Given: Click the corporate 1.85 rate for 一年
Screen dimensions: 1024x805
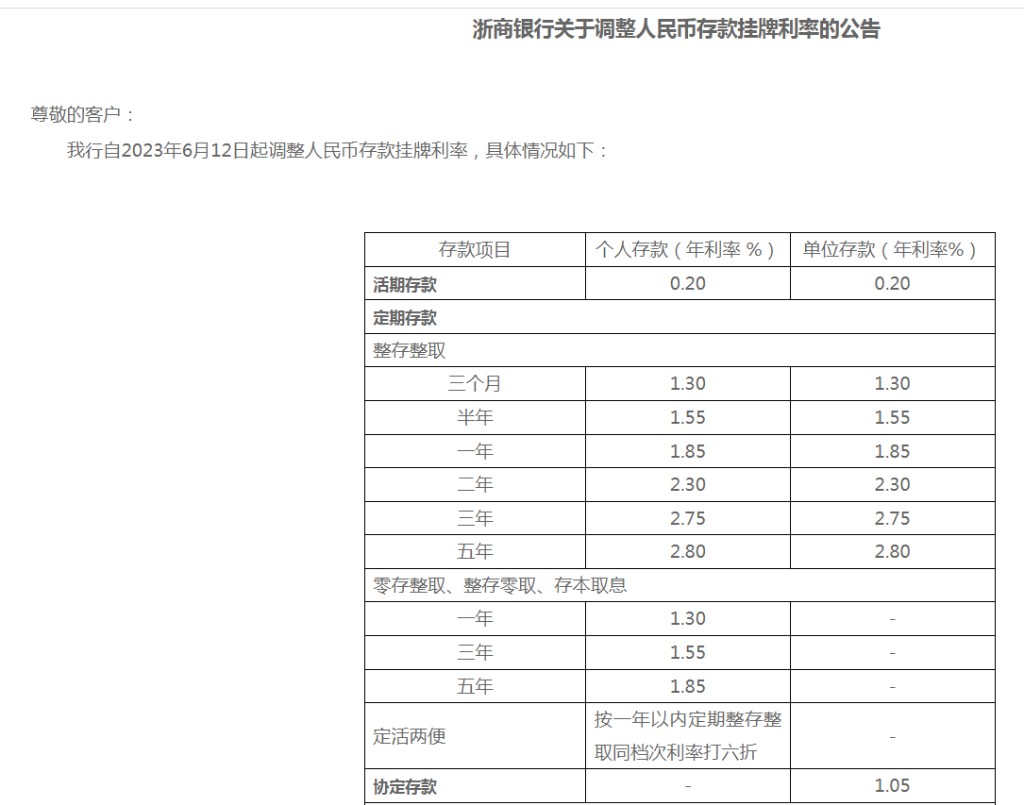Looking at the screenshot, I should click(x=892, y=452).
